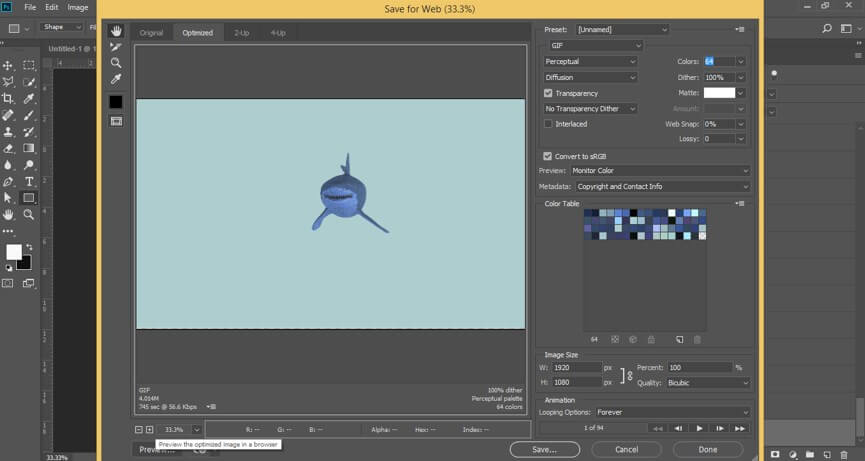Click the Percent input field
Screen dimensions: 865x461
[x=700, y=367]
